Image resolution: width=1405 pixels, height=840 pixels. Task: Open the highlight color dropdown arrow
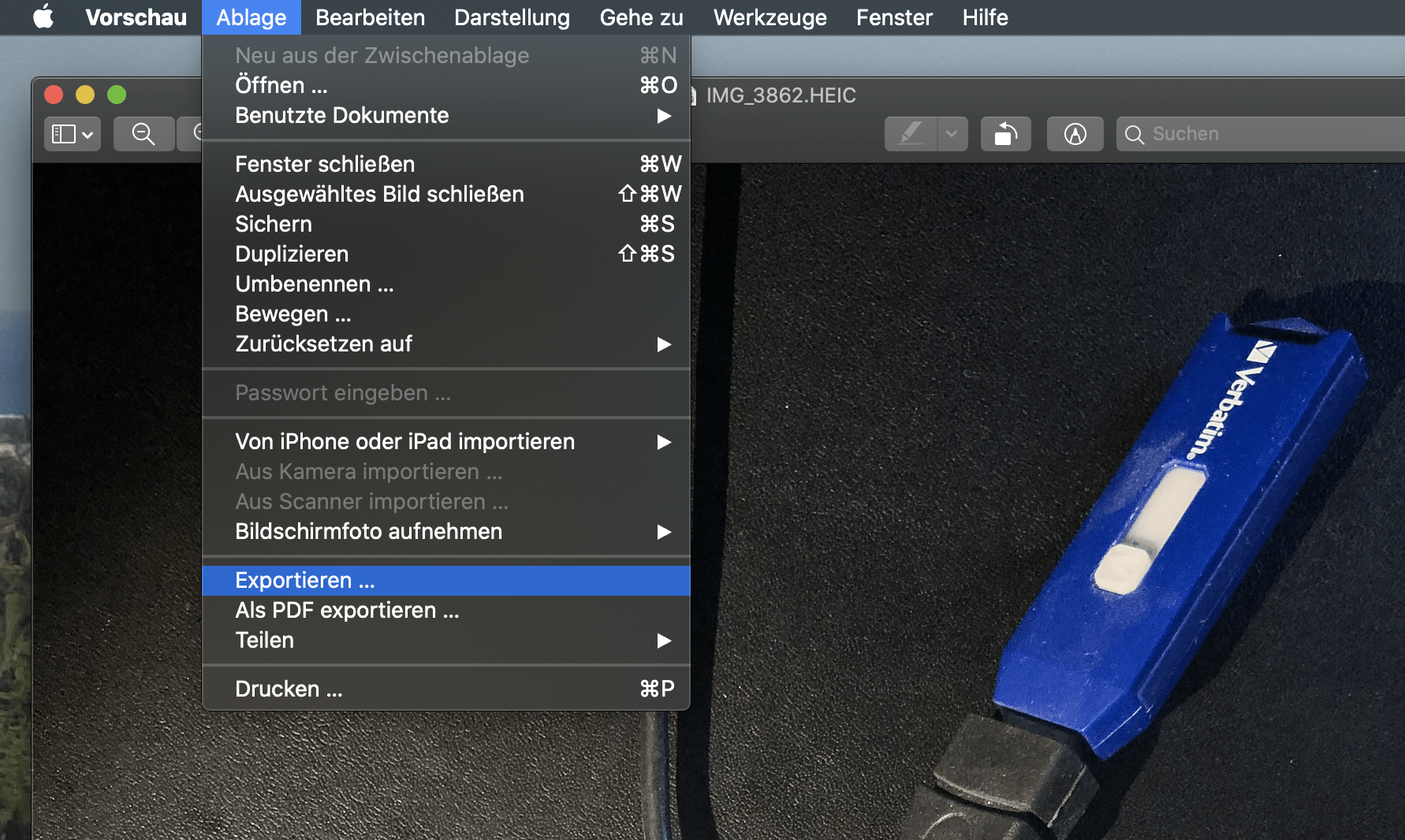pyautogui.click(x=952, y=134)
